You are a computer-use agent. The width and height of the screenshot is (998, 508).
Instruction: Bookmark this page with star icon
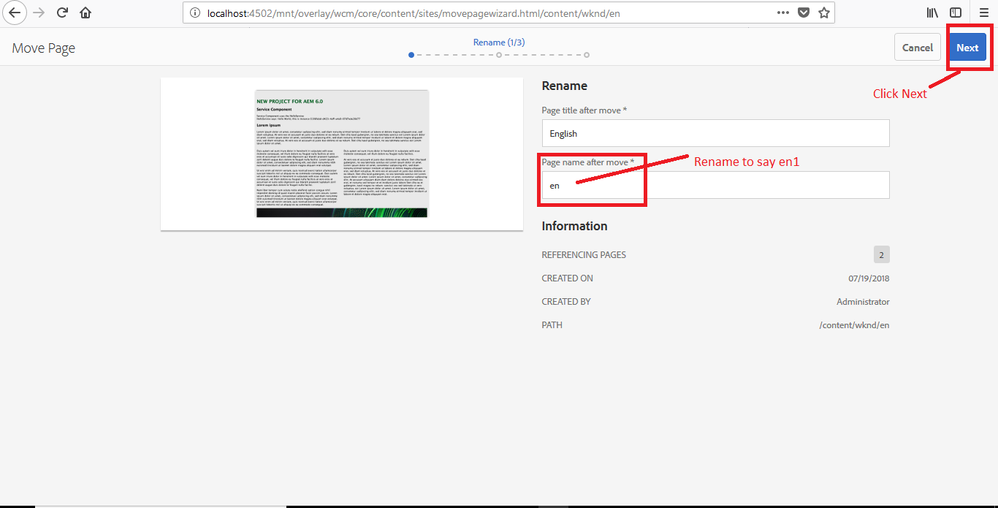coord(824,13)
